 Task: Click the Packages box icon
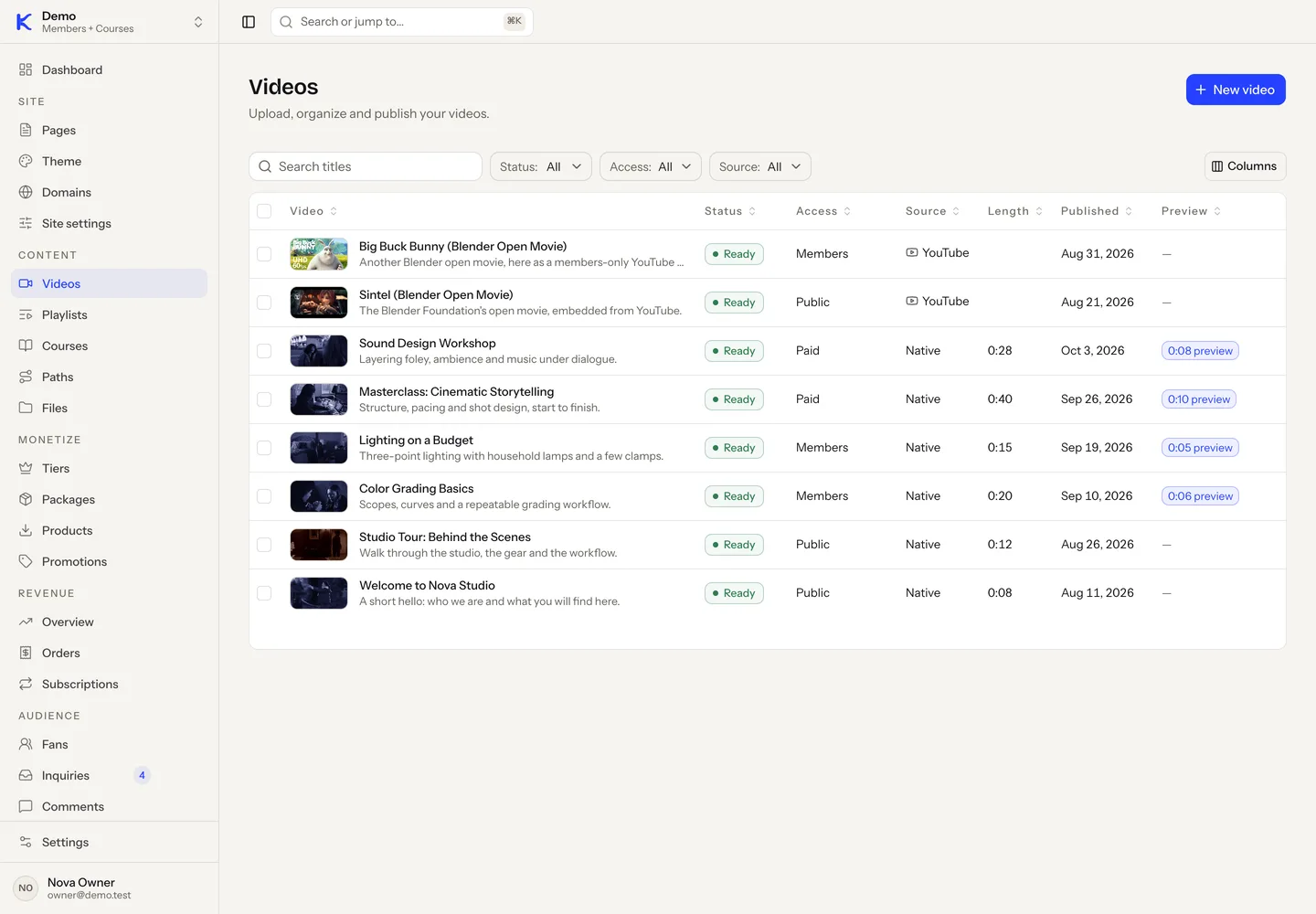pos(26,499)
